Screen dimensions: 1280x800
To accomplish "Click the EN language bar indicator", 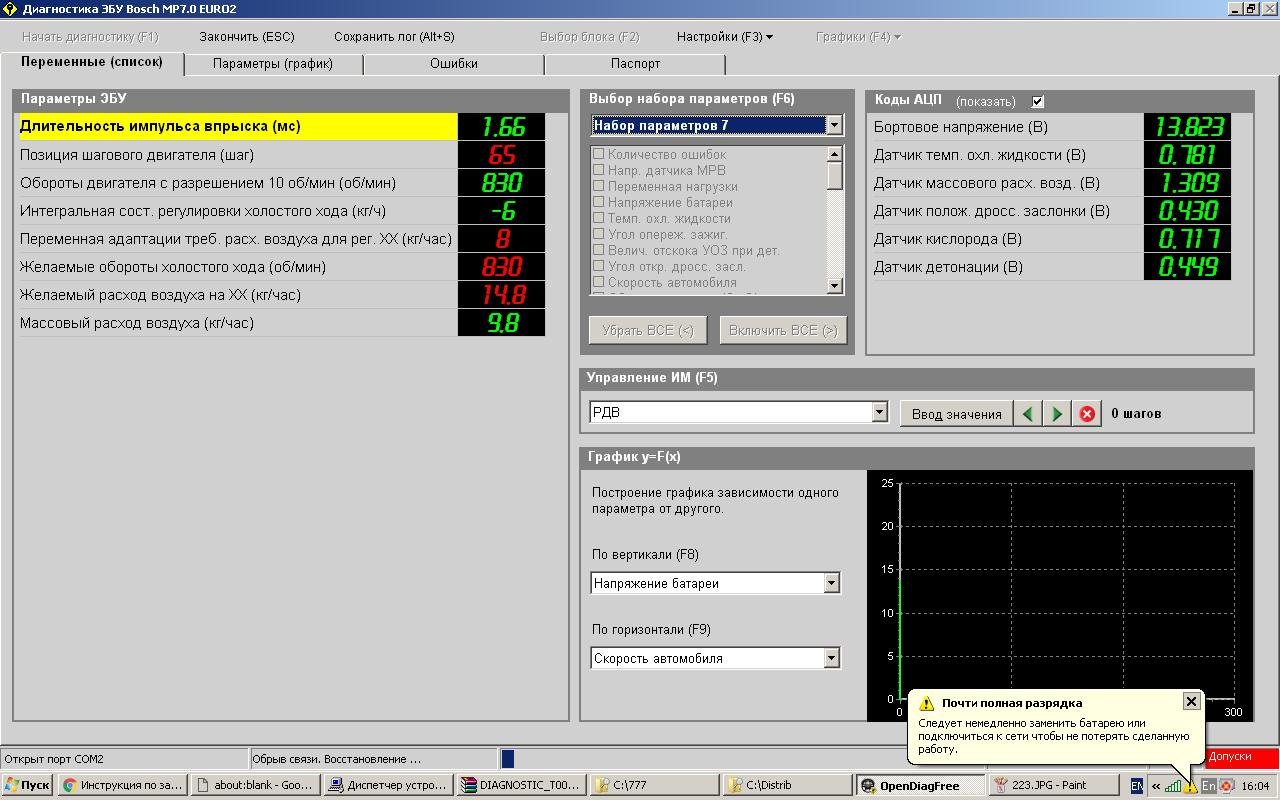I will tap(1137, 786).
